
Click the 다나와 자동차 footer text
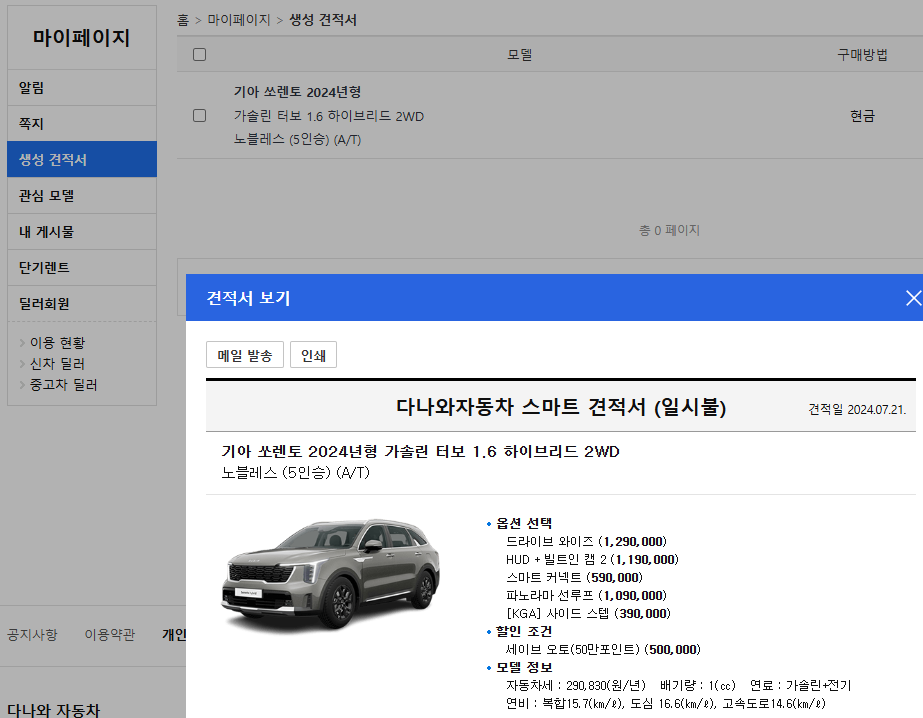point(54,710)
